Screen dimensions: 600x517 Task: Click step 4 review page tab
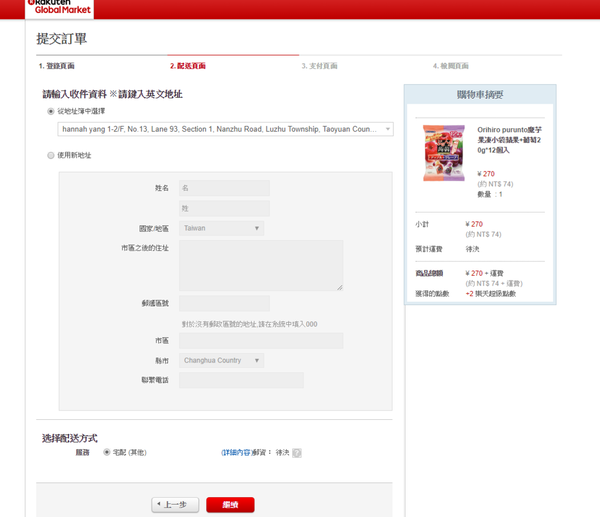(x=451, y=66)
